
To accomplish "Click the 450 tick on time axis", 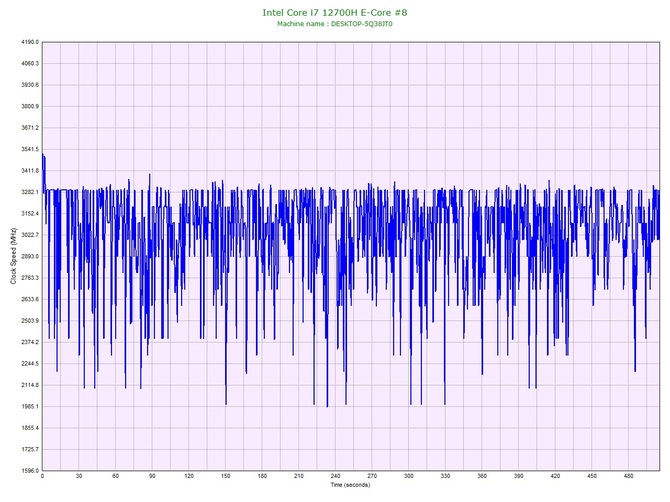I will (x=592, y=476).
